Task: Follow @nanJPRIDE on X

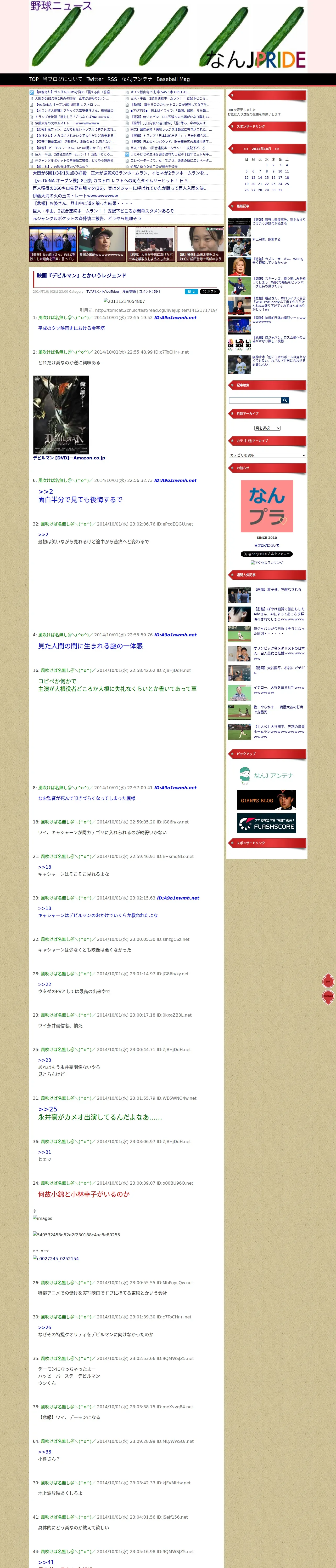Action: [266, 554]
